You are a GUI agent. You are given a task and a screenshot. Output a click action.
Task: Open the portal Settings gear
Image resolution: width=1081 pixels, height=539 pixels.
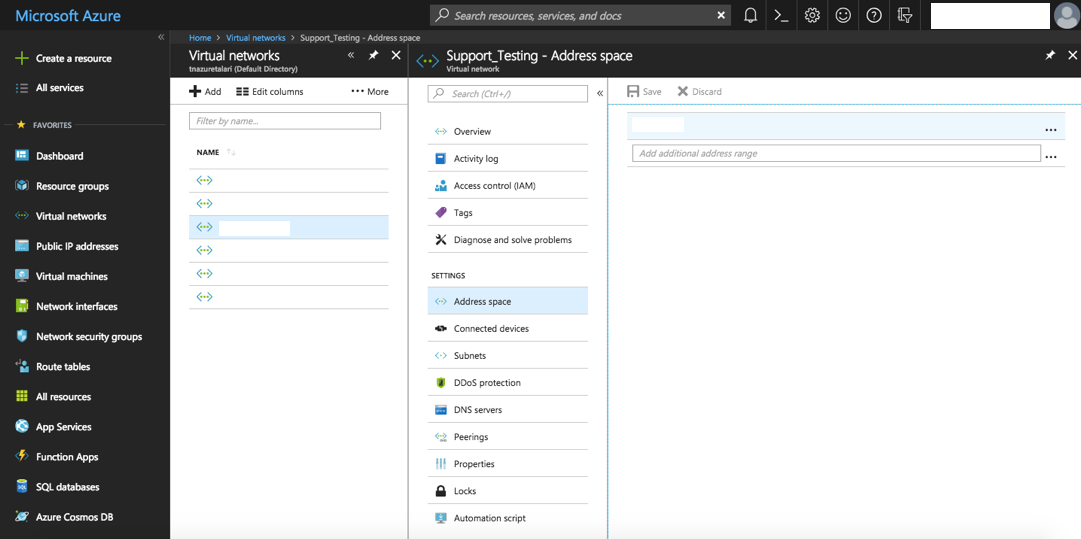point(813,15)
